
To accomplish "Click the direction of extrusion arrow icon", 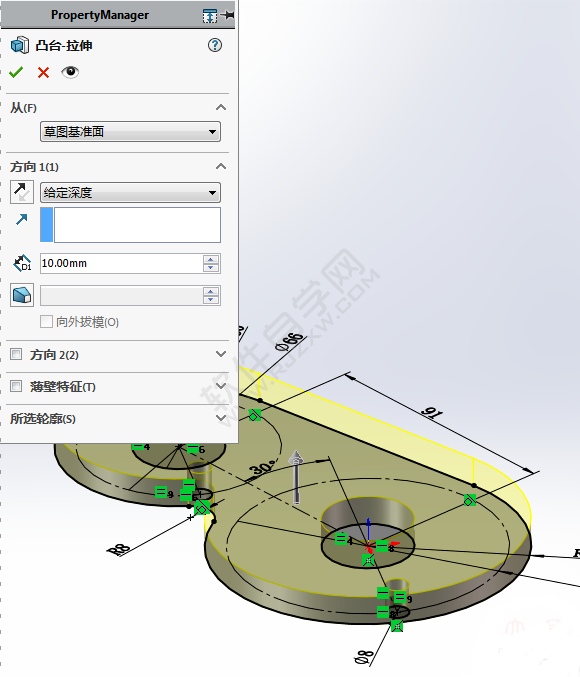I will [22, 219].
